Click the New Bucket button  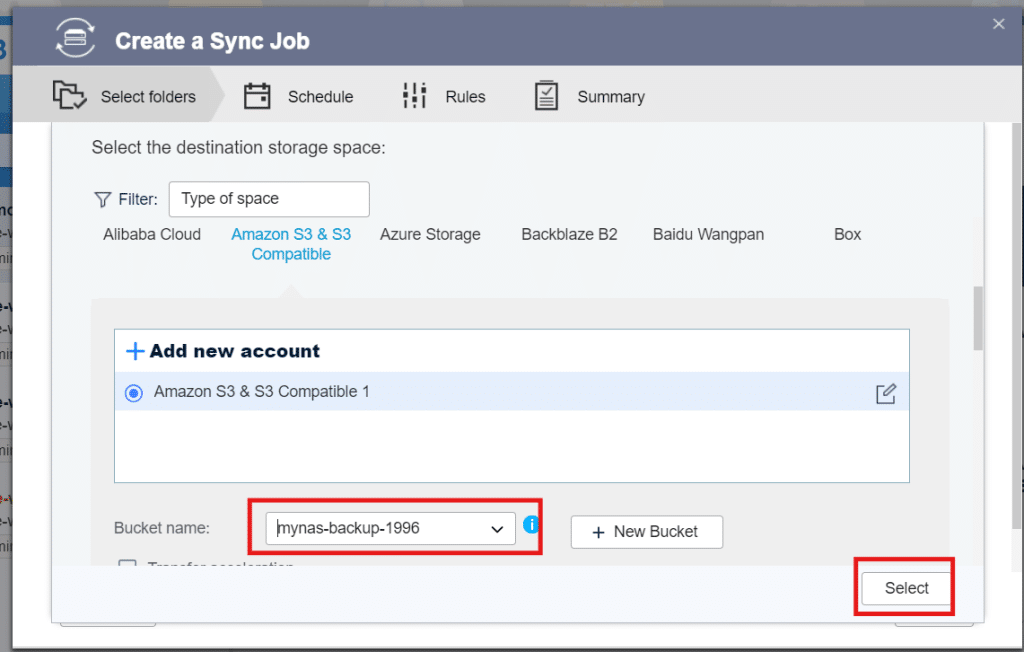[646, 532]
